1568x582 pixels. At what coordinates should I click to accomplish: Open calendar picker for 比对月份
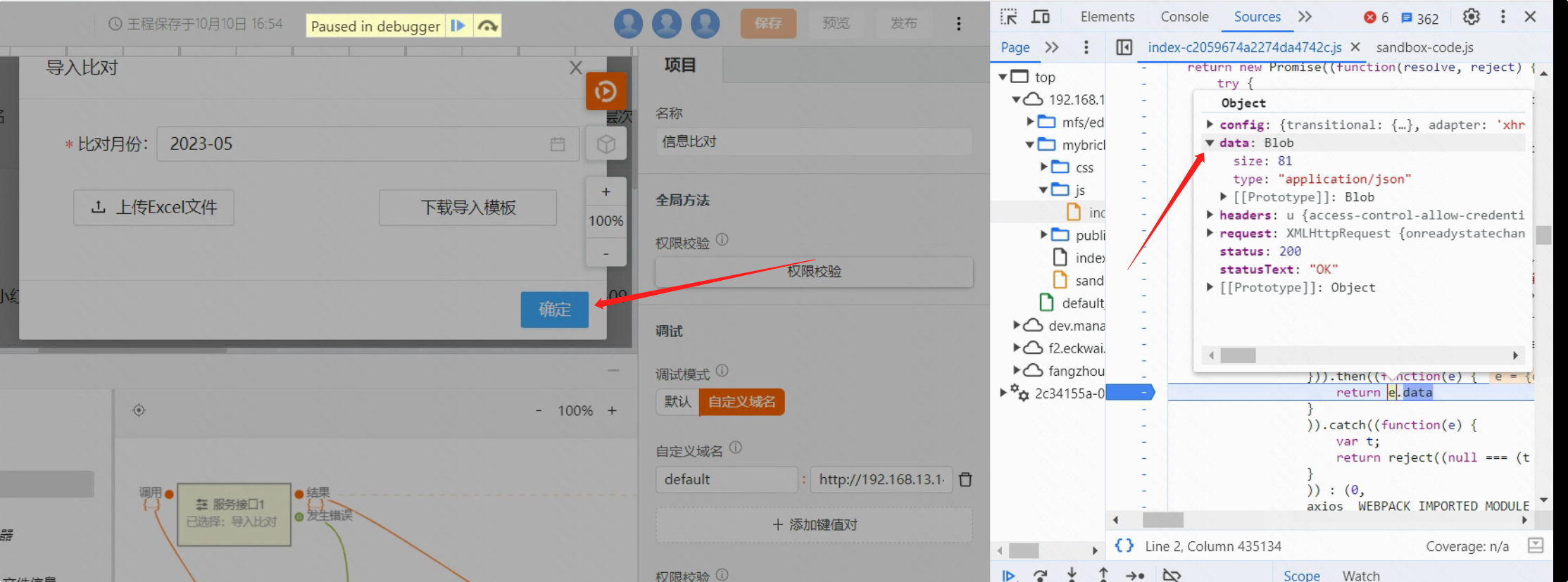tap(558, 144)
